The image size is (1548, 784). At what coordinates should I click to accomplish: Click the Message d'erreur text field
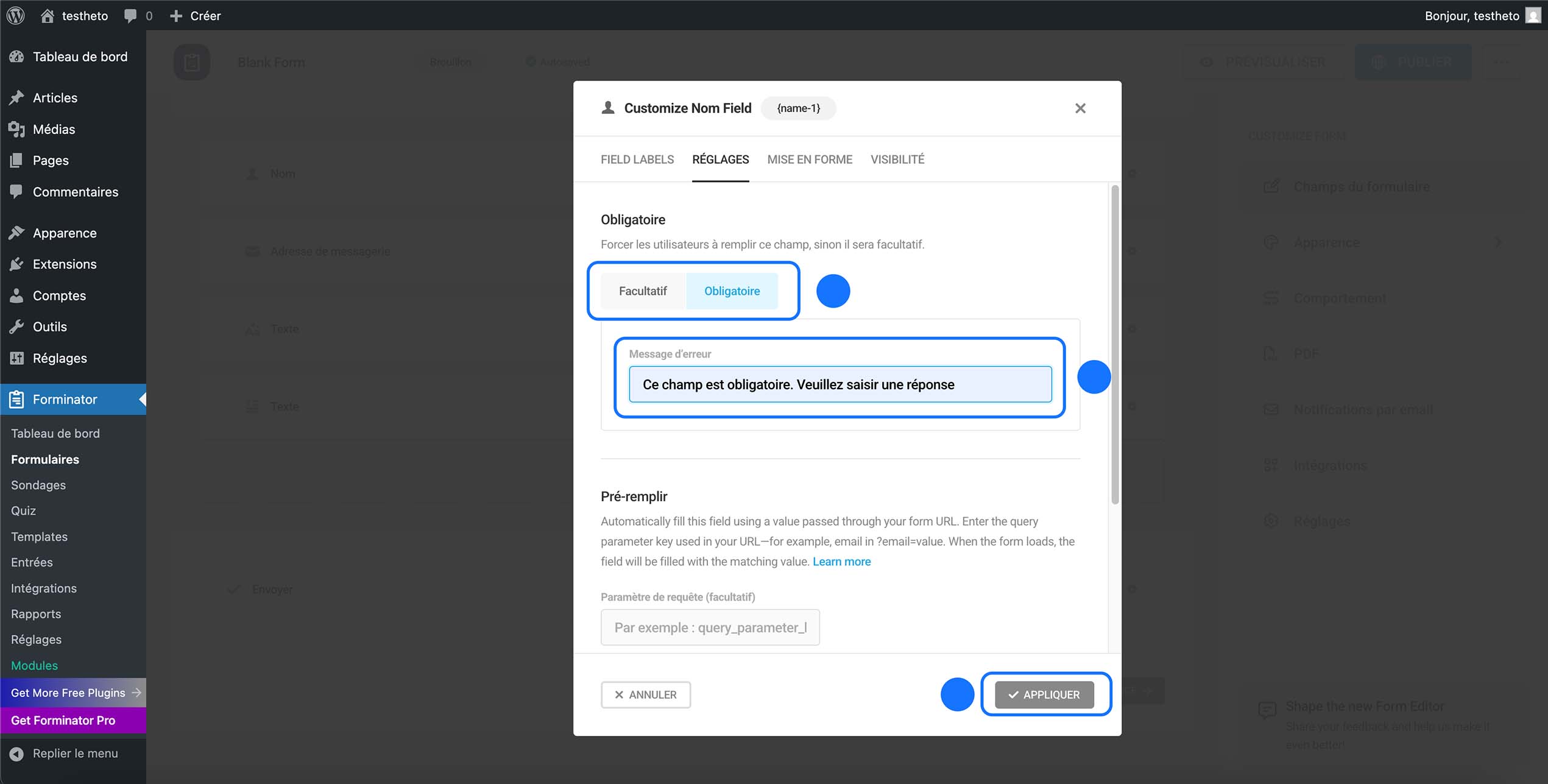coord(840,384)
